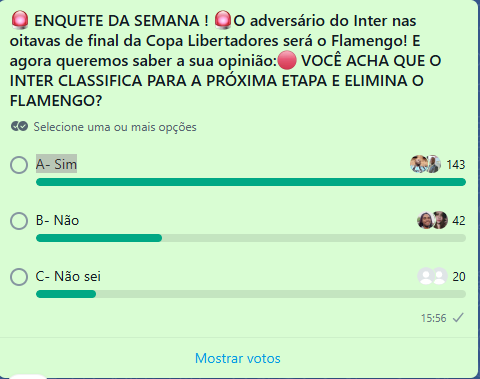Click the 'B- Não' vote progress bar

pyautogui.click(x=251, y=238)
